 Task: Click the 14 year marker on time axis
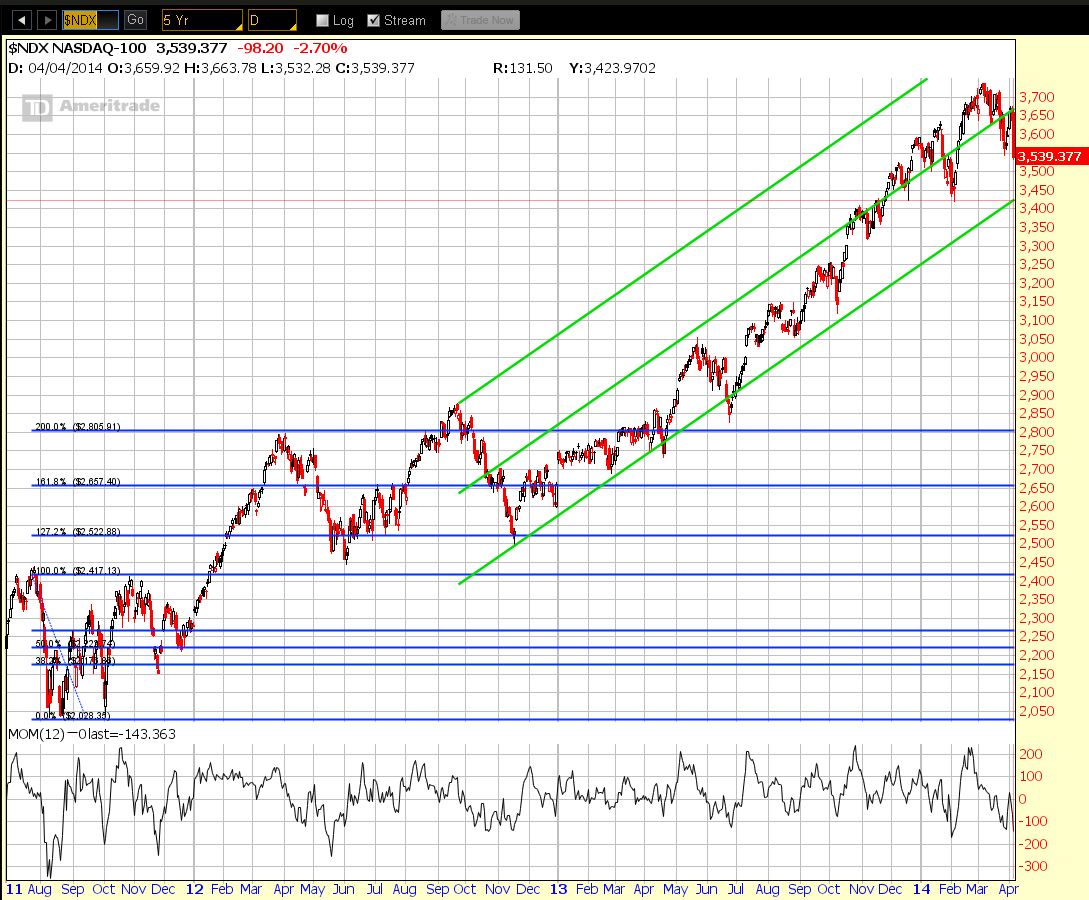pyautogui.click(x=921, y=889)
